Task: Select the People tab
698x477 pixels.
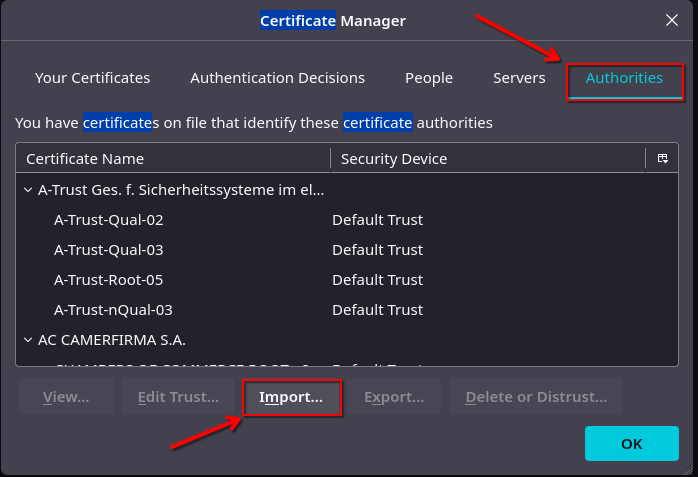Action: point(429,78)
